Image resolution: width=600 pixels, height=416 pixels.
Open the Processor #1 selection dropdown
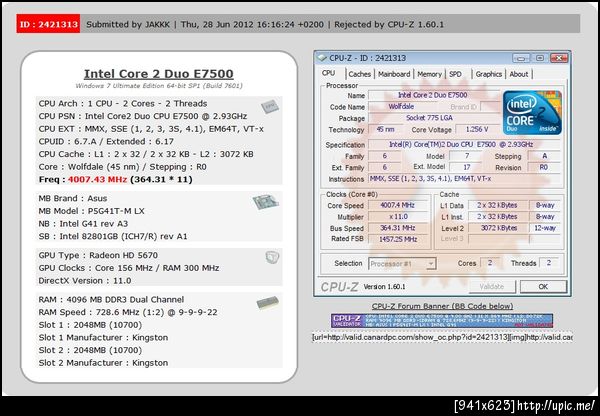coord(402,264)
